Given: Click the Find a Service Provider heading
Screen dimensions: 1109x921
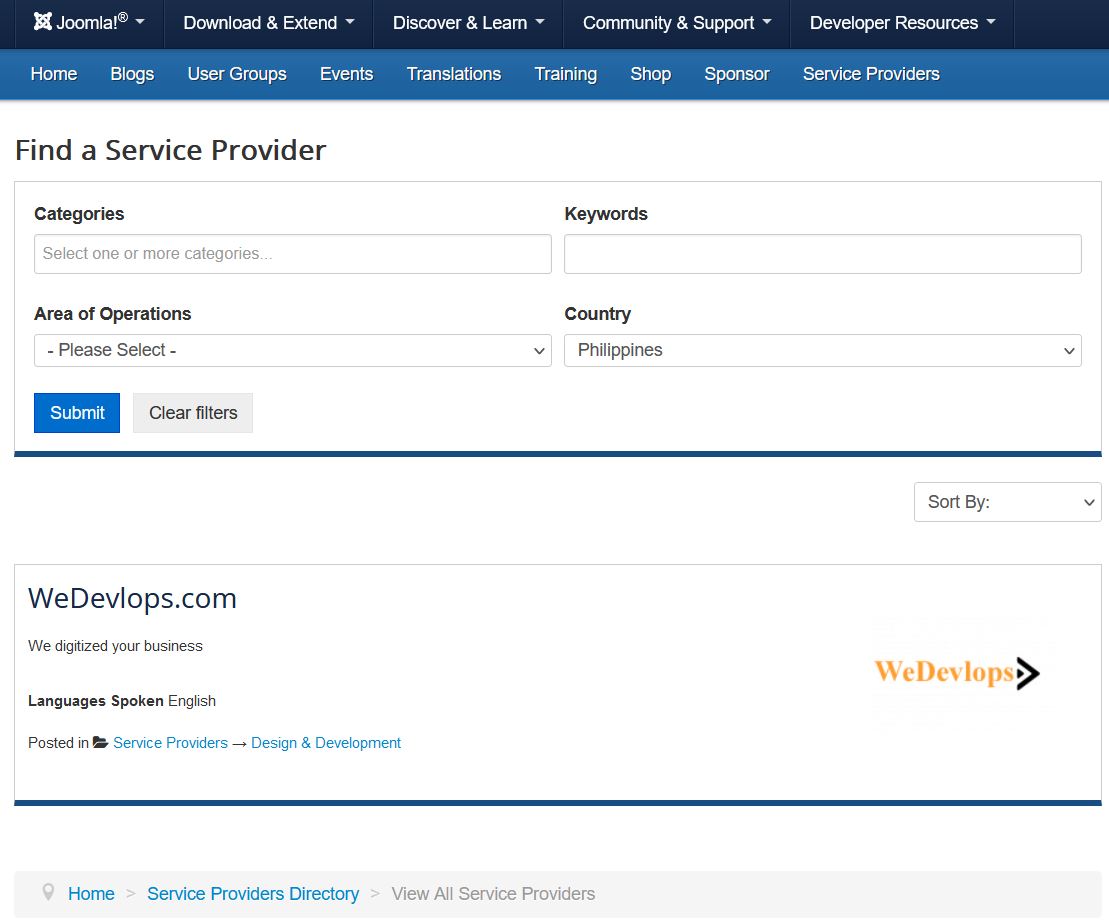Looking at the screenshot, I should [170, 150].
